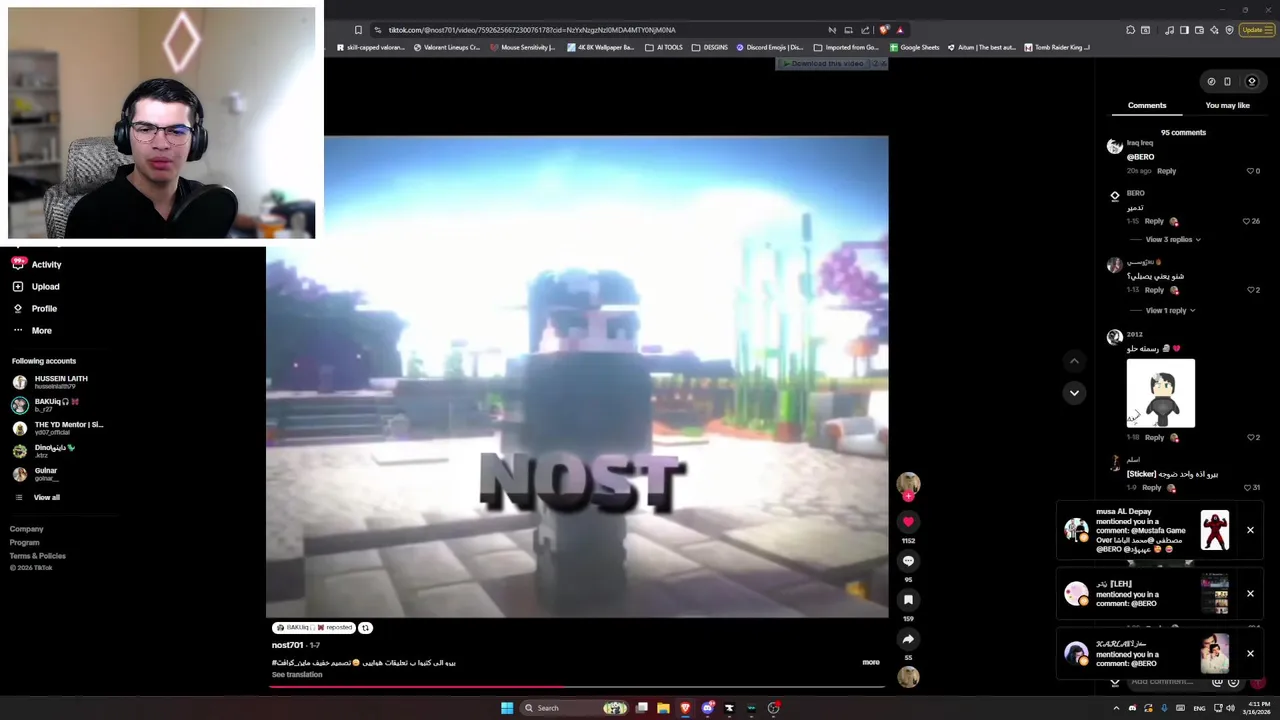Dismiss the musa AL Depay mention notification
Screen dimensions: 1280x720
[x=1250, y=530]
